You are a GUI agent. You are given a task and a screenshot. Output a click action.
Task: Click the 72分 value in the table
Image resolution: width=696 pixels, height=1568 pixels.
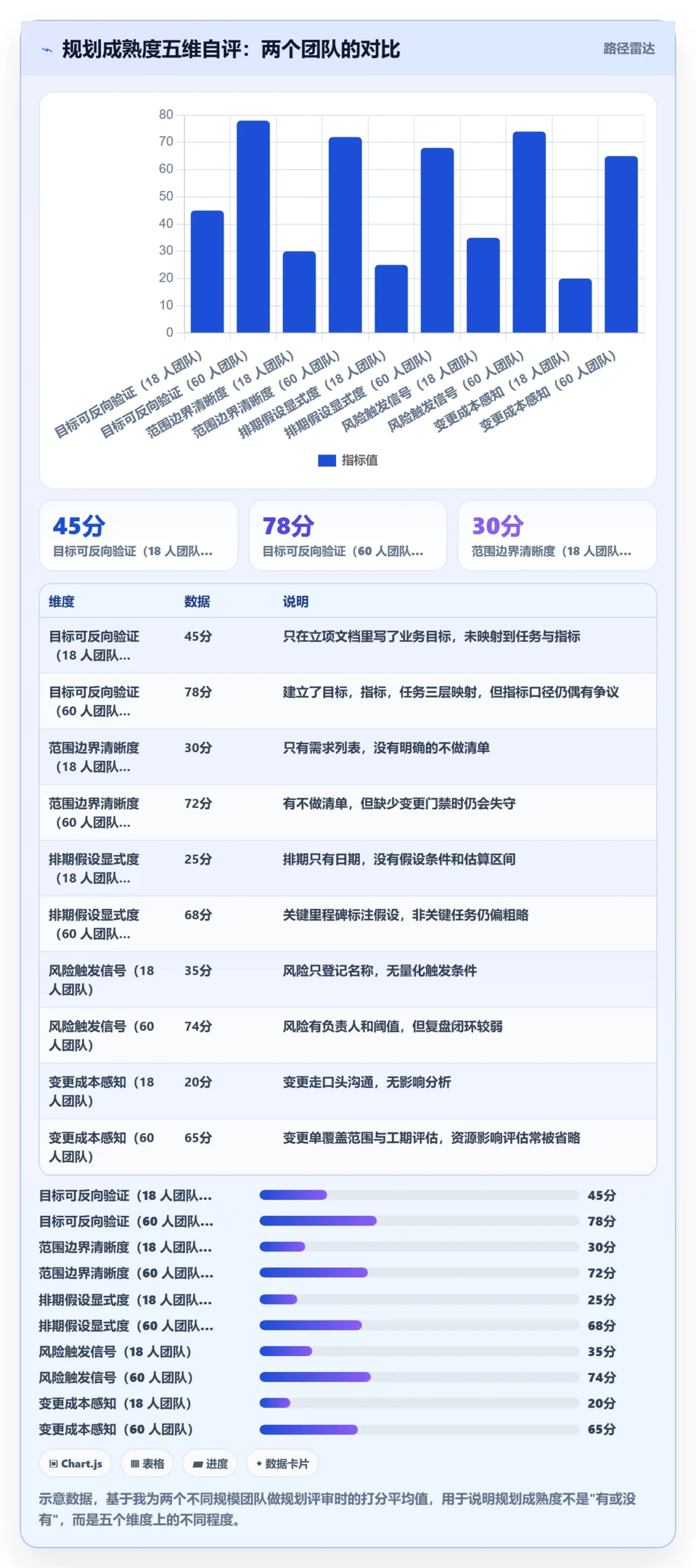point(198,804)
